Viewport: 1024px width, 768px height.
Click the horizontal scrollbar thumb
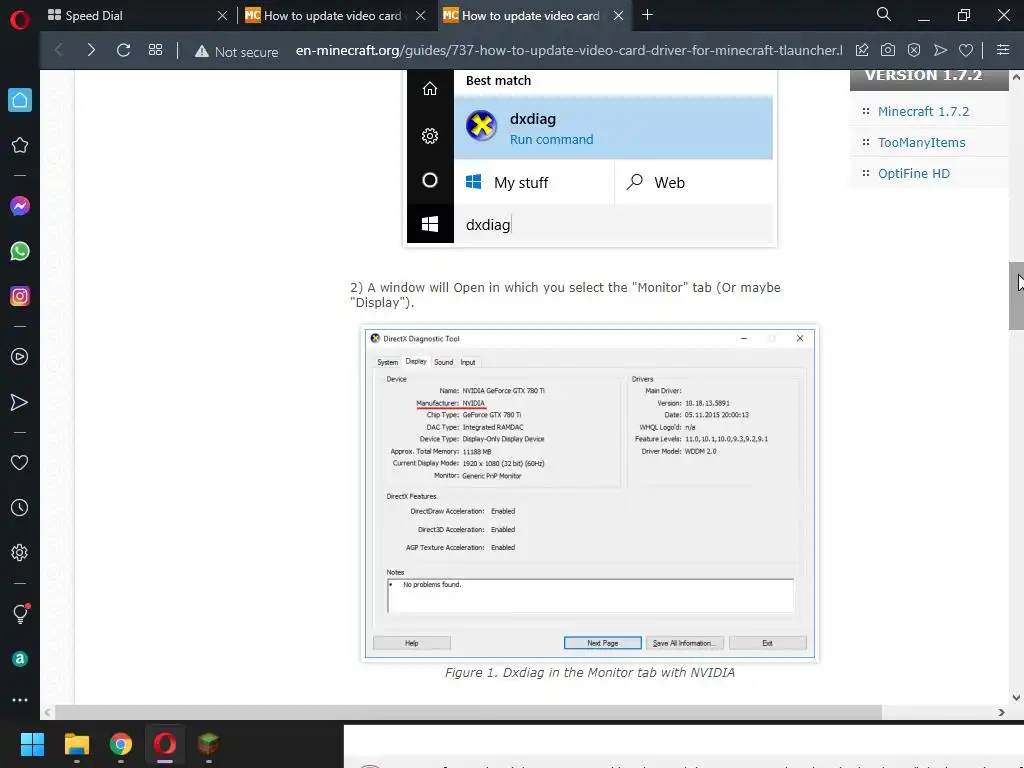click(x=468, y=712)
